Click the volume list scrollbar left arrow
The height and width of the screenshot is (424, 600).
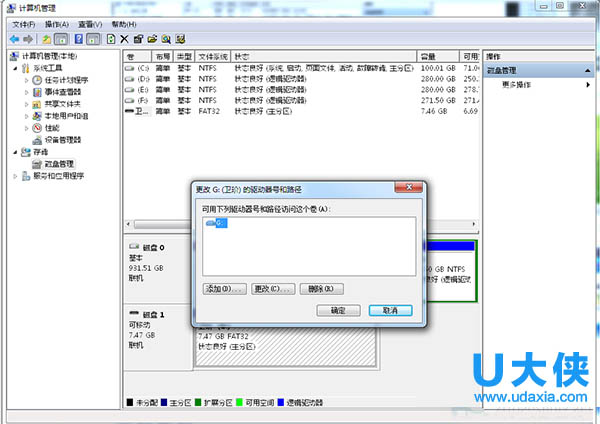(129, 224)
